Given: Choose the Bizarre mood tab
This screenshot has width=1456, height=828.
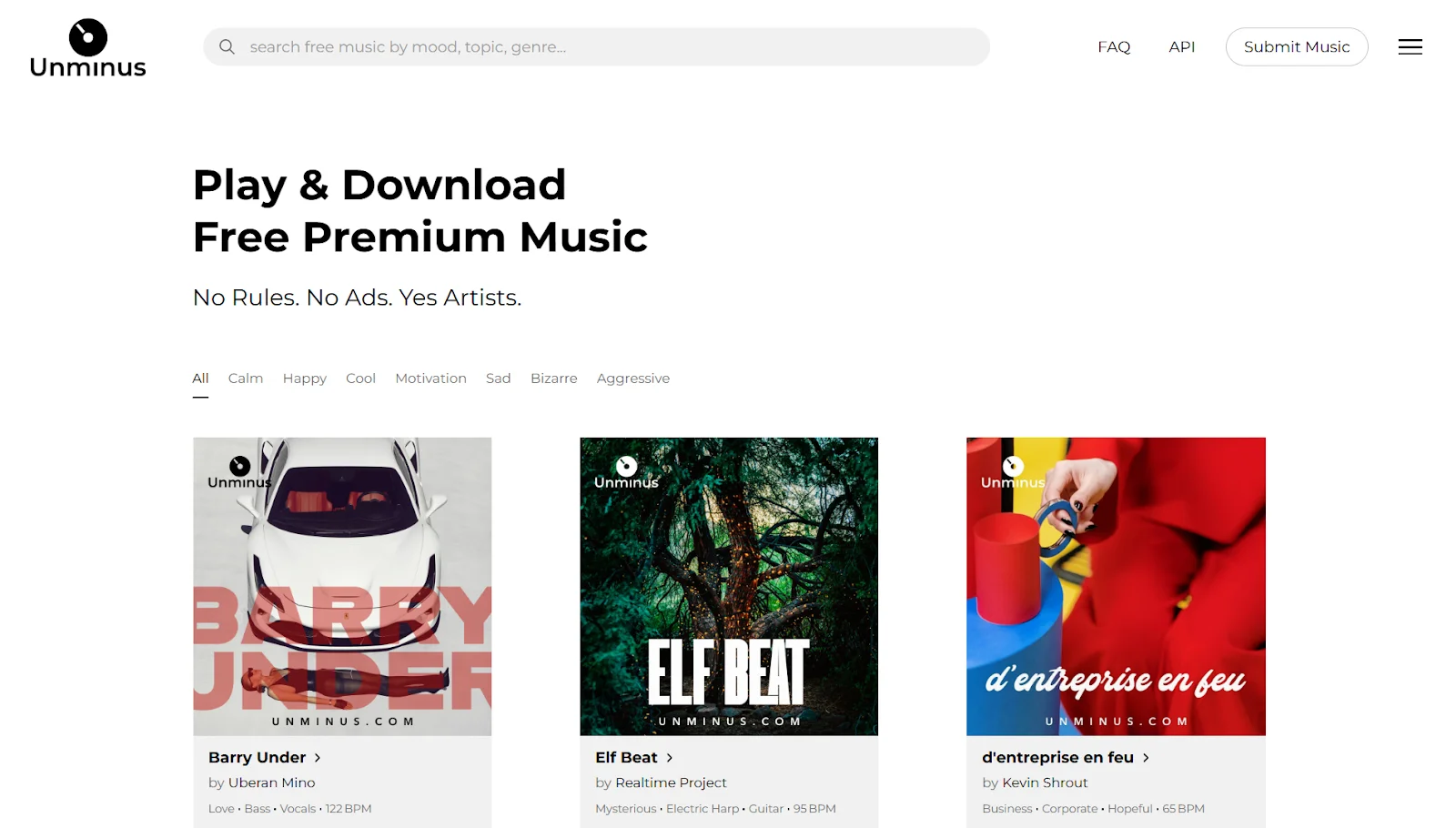Looking at the screenshot, I should pos(553,378).
